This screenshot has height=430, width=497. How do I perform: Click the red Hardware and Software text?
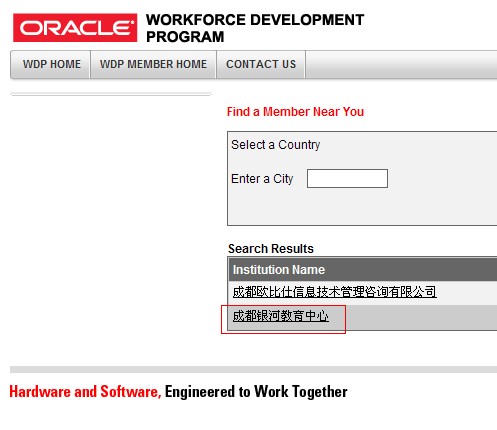pos(85,391)
